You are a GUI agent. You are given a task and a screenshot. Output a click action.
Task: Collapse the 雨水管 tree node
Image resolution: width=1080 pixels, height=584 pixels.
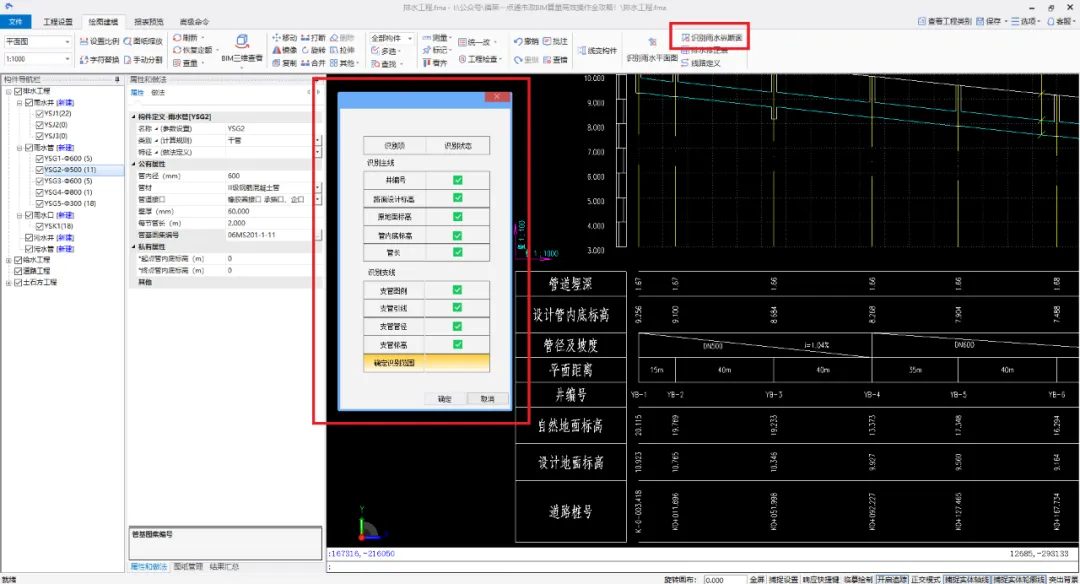click(19, 147)
